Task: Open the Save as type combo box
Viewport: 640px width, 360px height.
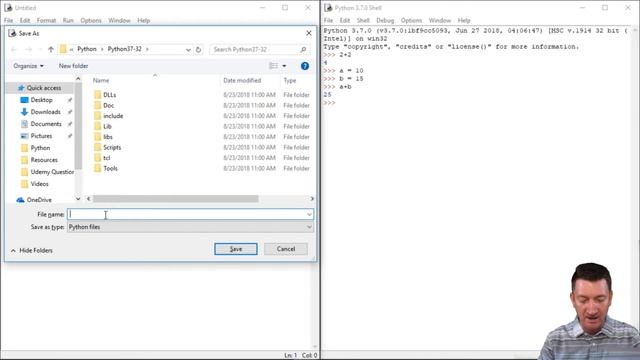Action: click(190, 227)
